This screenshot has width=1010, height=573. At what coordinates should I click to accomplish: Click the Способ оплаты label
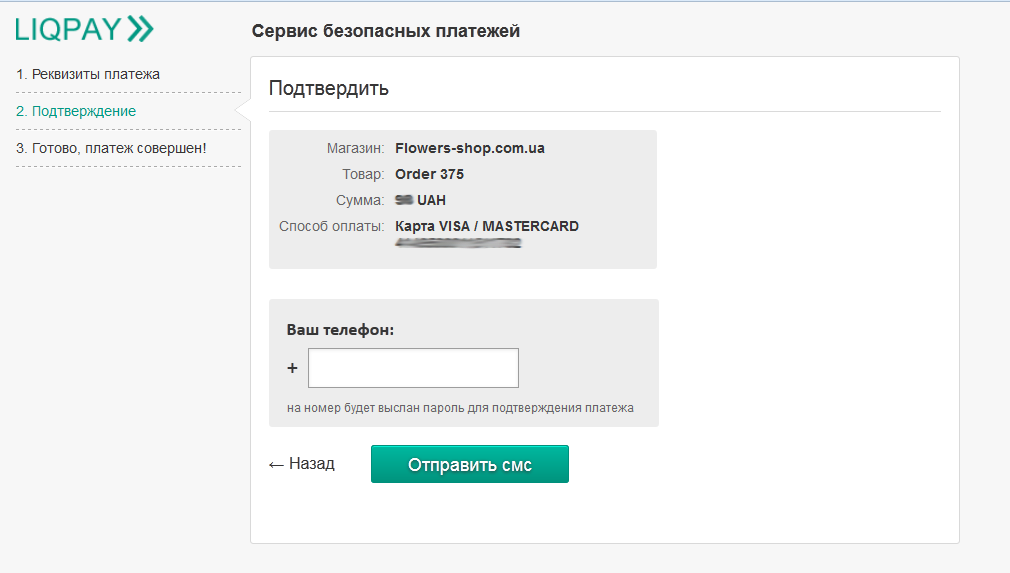point(331,226)
